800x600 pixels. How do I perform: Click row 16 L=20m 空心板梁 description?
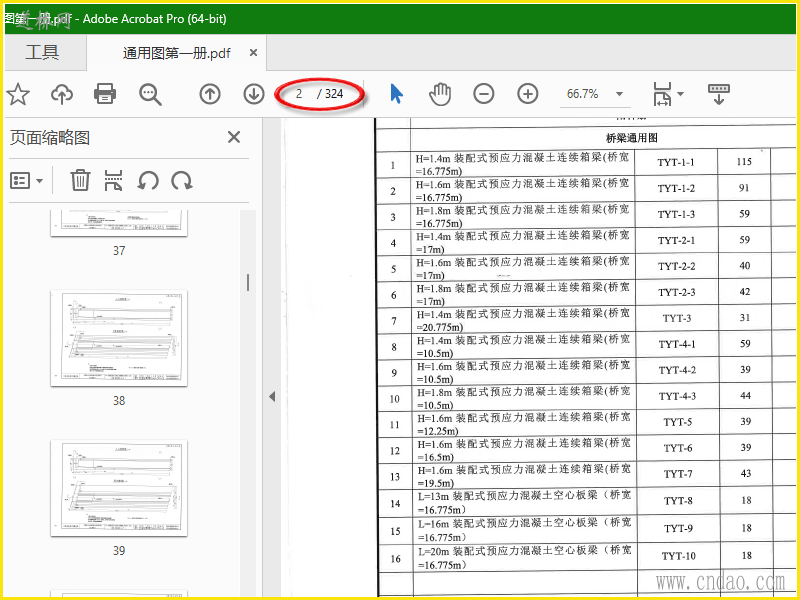point(524,558)
